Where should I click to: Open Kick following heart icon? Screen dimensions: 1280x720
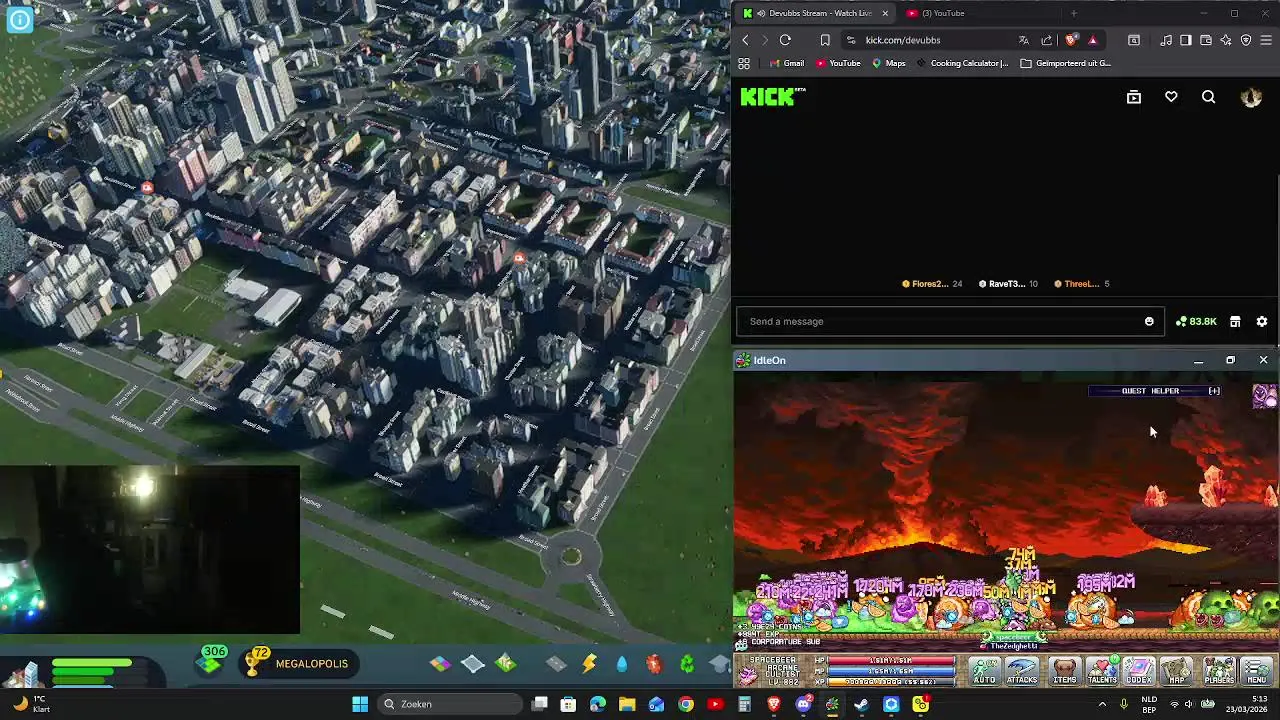1171,97
